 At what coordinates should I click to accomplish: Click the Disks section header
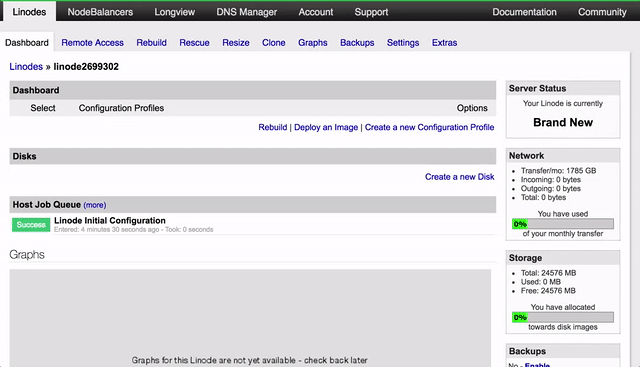[253, 156]
